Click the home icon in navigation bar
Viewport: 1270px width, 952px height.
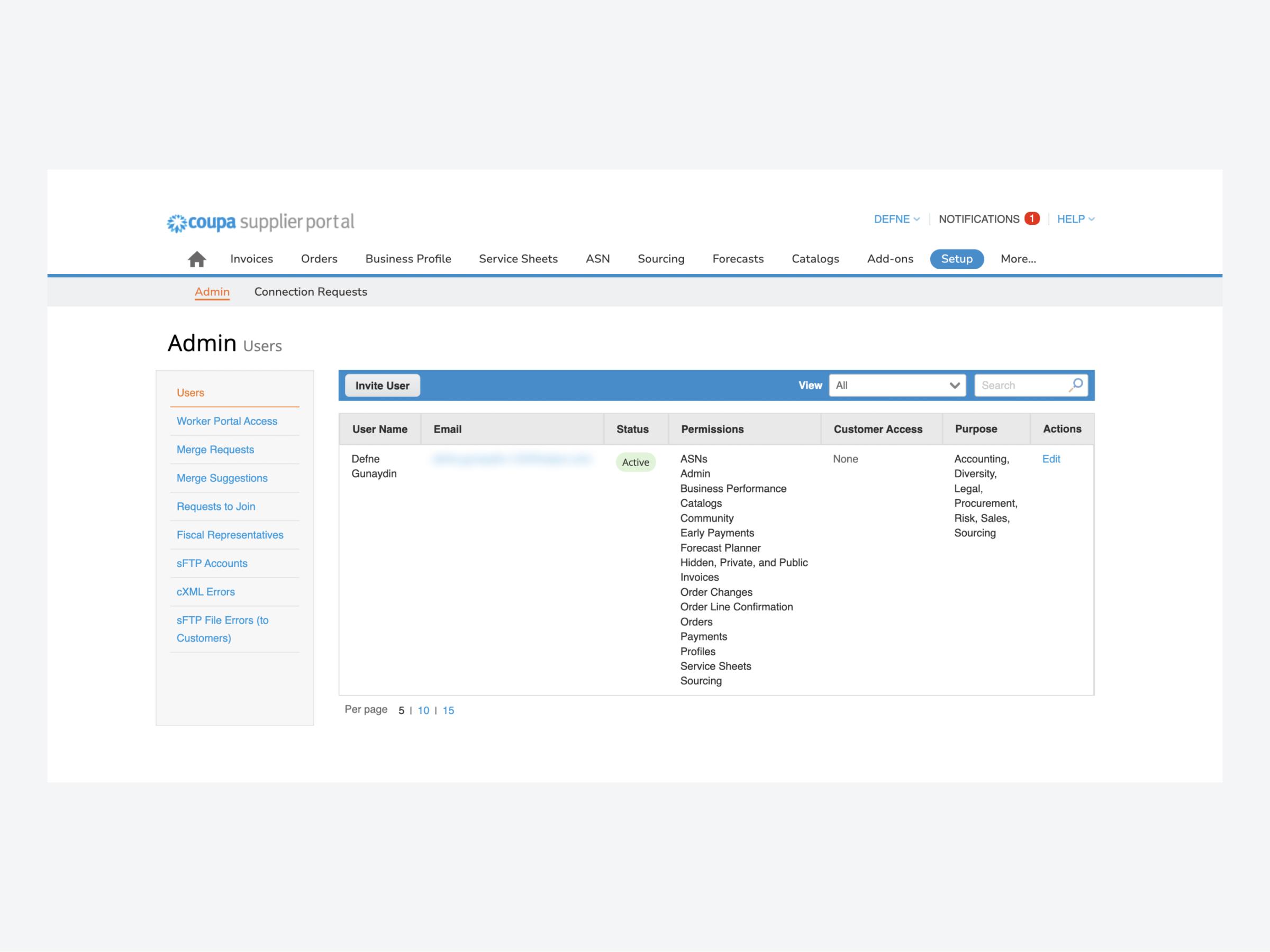(197, 259)
